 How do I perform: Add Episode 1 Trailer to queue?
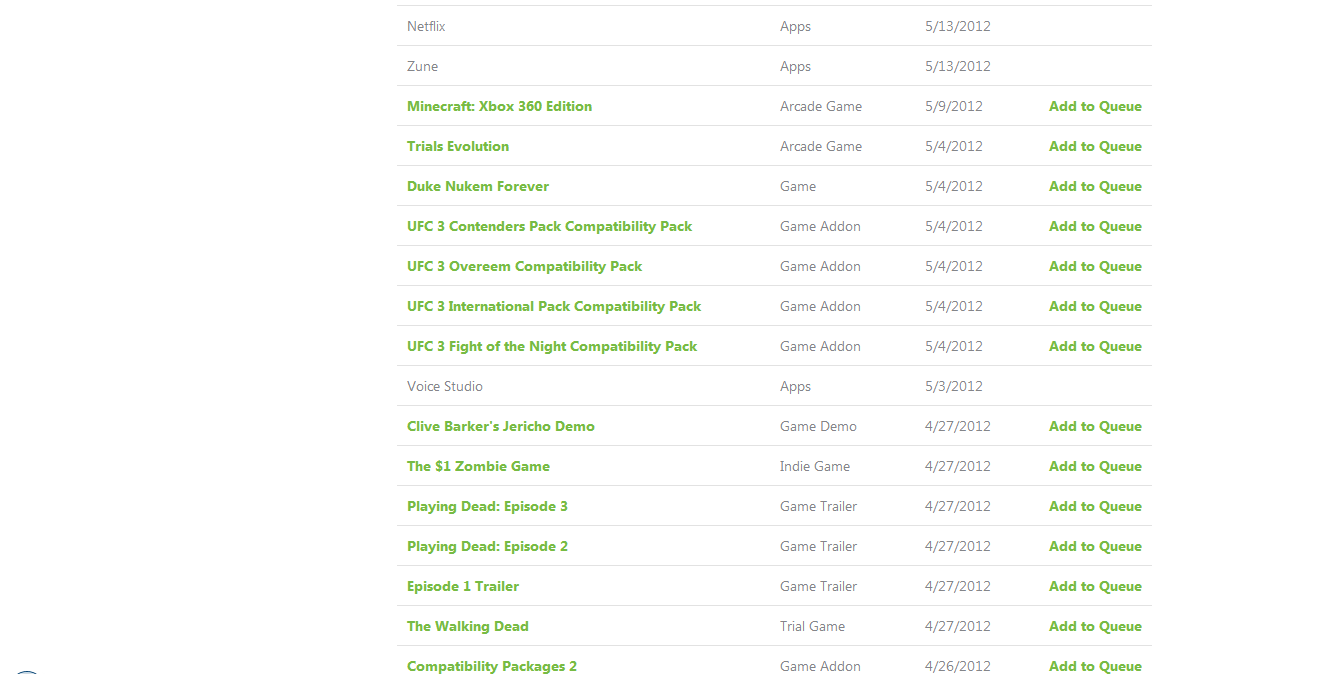tap(1095, 586)
